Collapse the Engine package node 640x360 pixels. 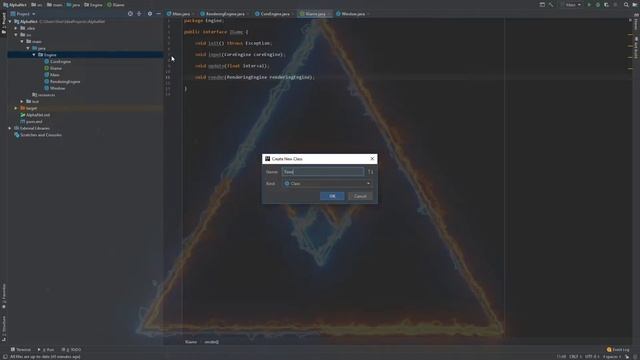(x=34, y=55)
